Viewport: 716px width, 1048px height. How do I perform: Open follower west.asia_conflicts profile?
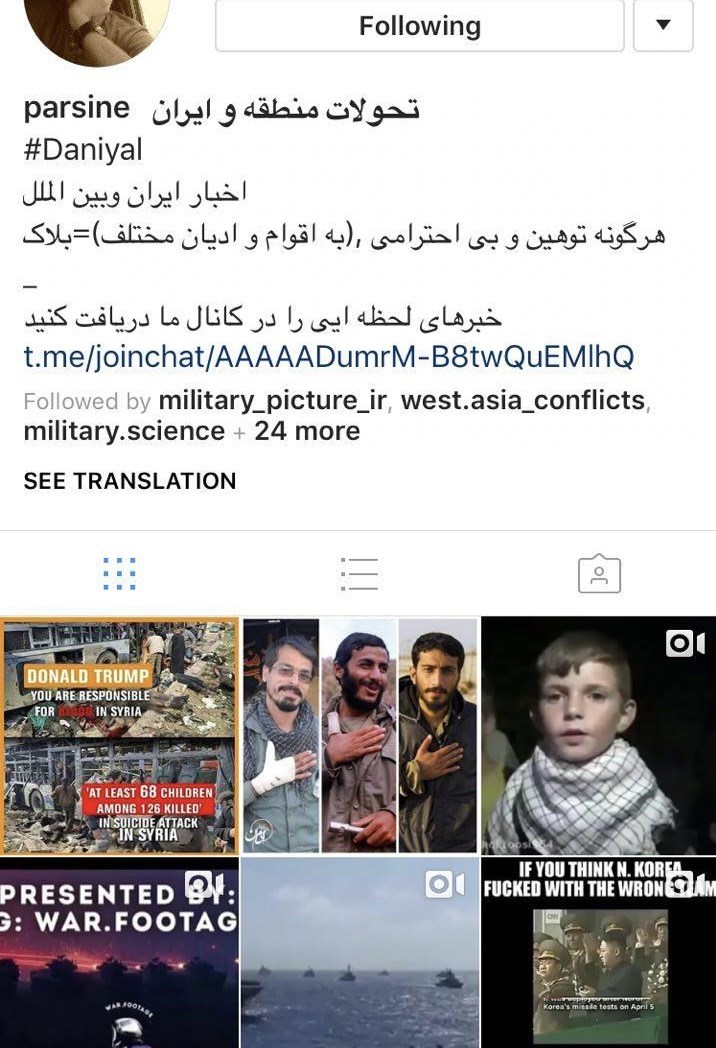pyautogui.click(x=523, y=400)
